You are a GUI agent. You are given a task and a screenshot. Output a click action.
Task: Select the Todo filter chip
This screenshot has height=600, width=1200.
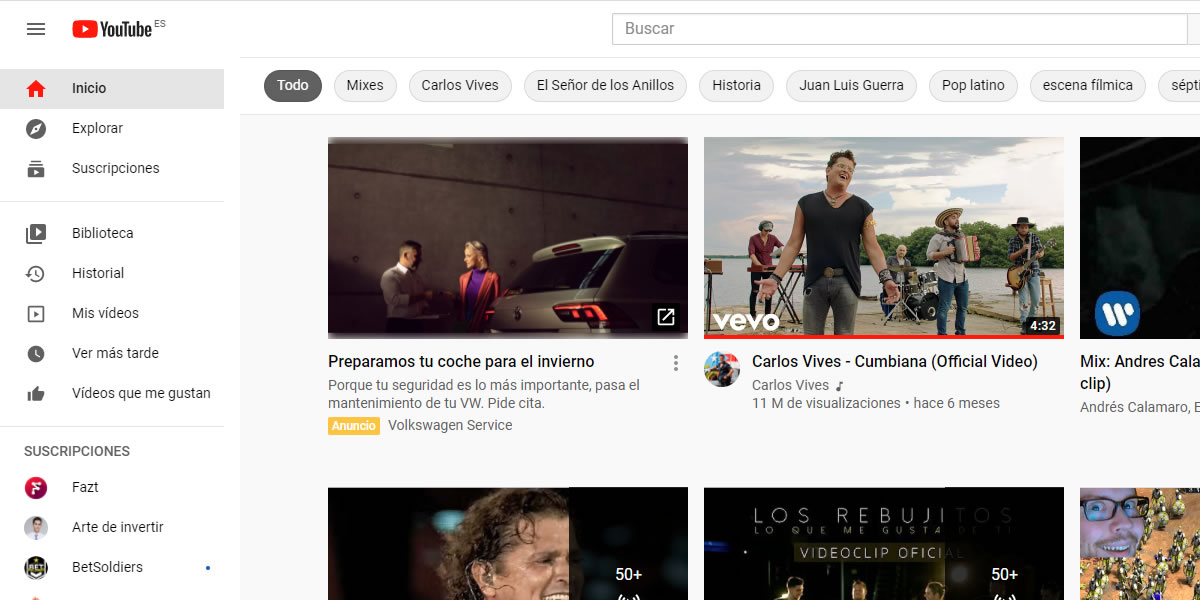point(293,85)
